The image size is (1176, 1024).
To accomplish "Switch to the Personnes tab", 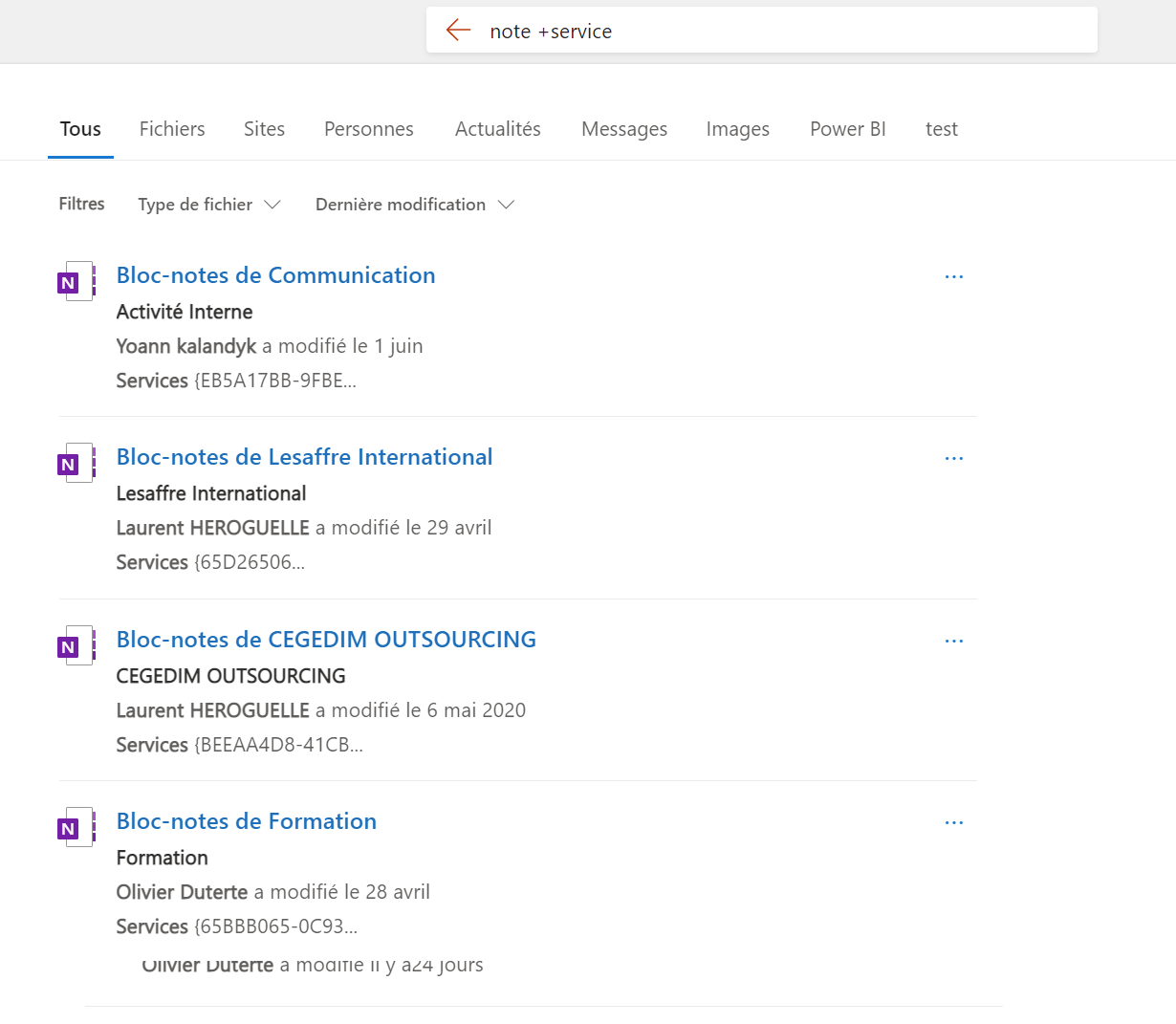I will point(369,129).
